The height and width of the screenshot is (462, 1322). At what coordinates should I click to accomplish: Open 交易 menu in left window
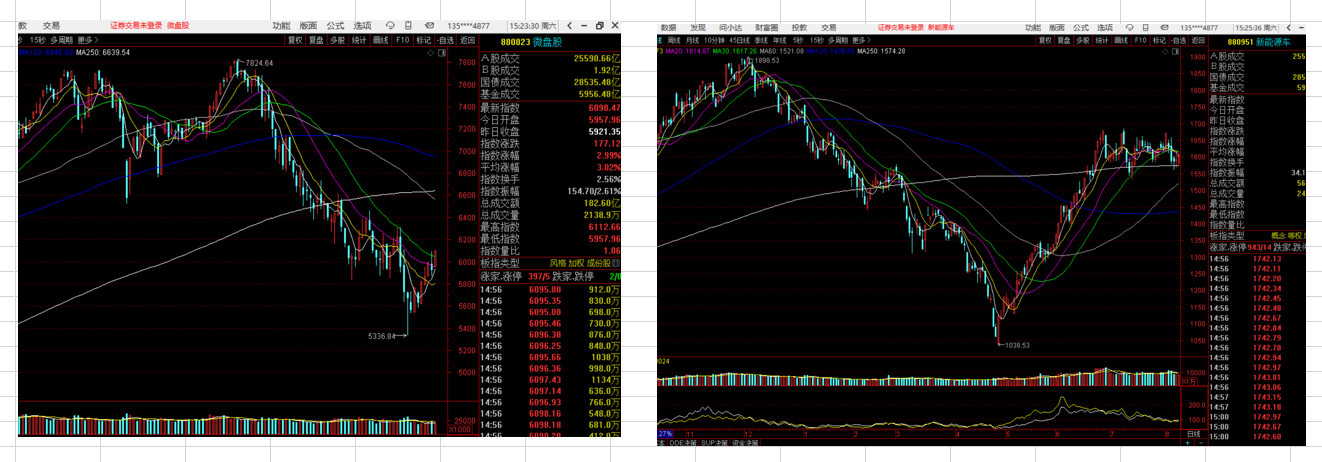tap(51, 26)
